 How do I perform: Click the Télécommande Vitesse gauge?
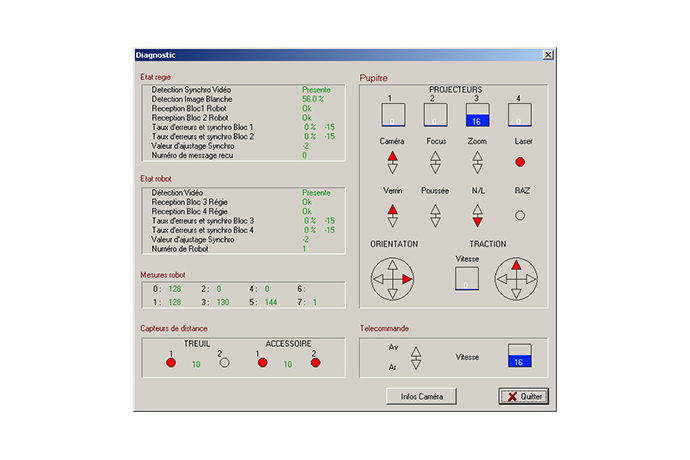[520, 357]
